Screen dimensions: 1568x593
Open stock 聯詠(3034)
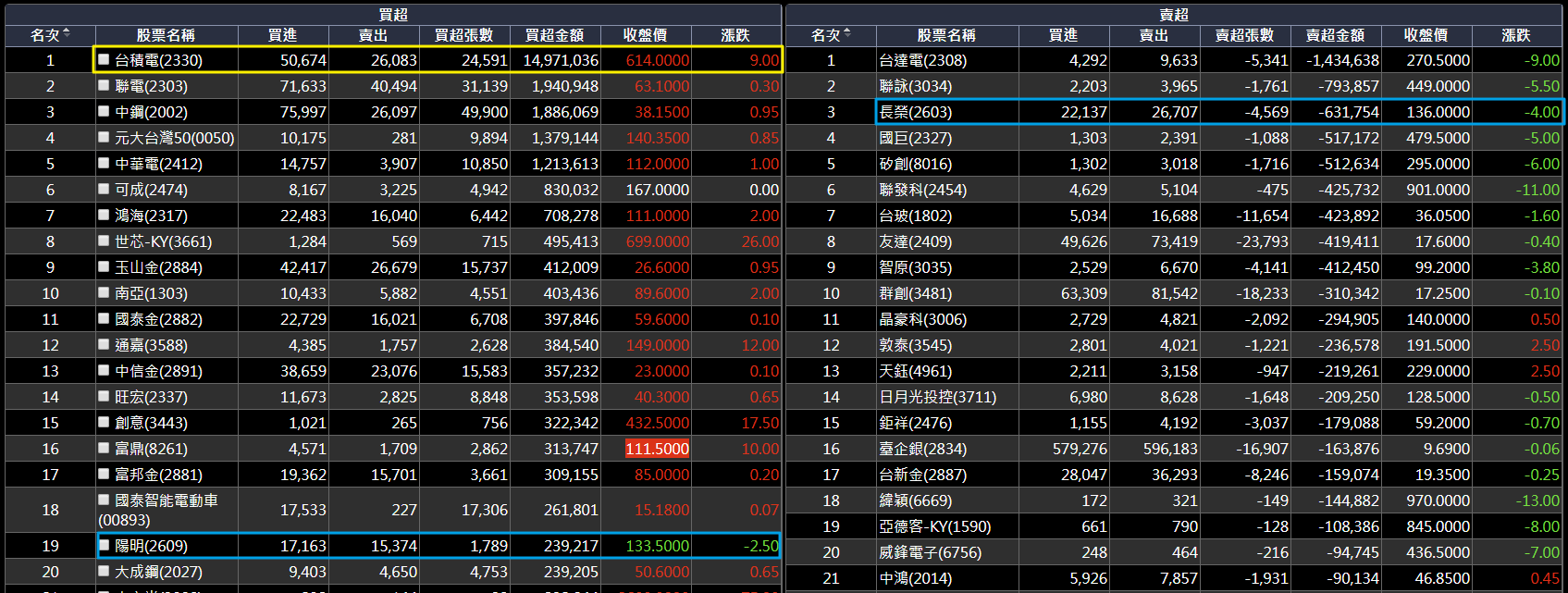coord(915,86)
